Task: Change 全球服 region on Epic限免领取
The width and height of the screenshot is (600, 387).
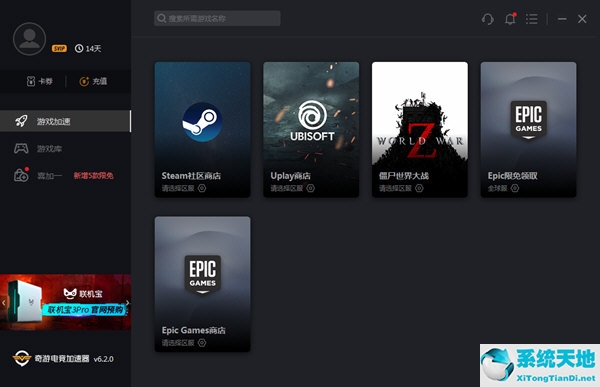Action: pos(503,188)
